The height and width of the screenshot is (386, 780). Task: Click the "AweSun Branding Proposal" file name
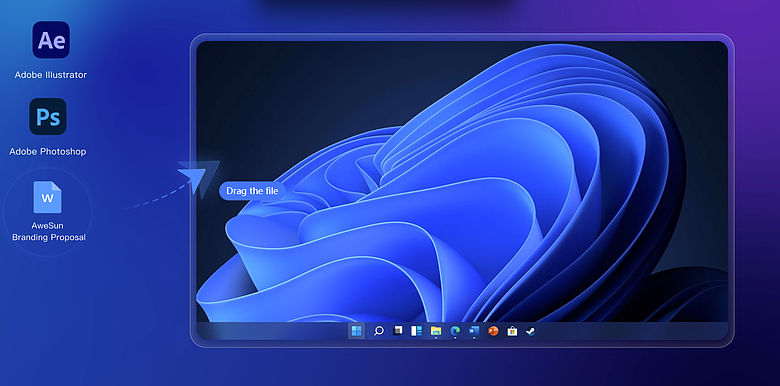click(x=49, y=232)
